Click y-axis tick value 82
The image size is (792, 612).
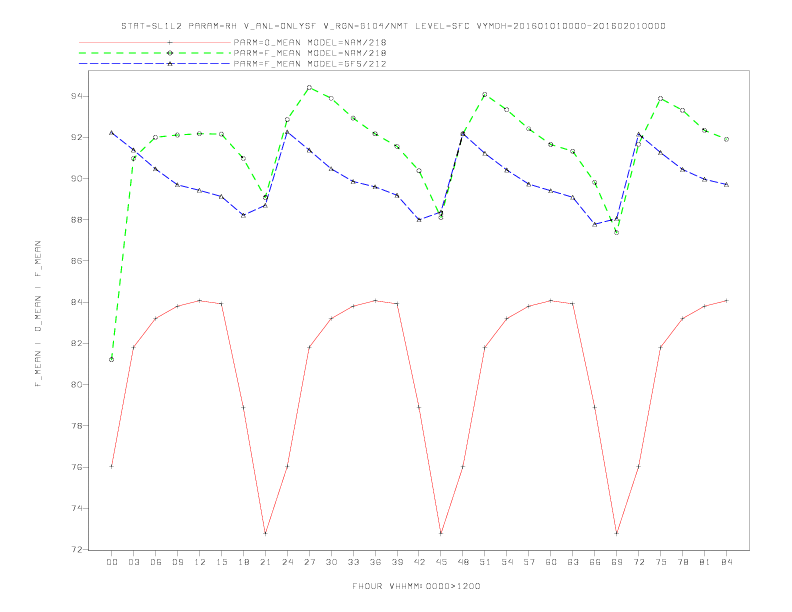[x=77, y=343]
